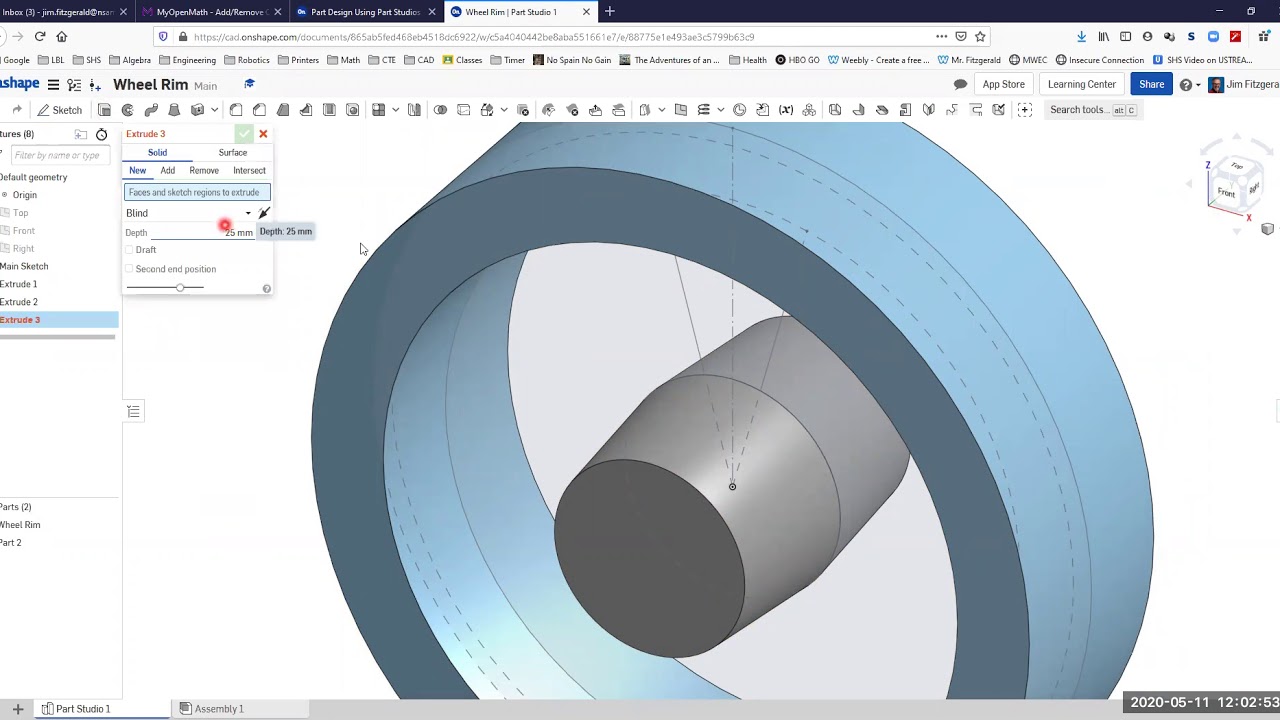Click the Depth value field
This screenshot has width=1280, height=720.
pos(203,232)
